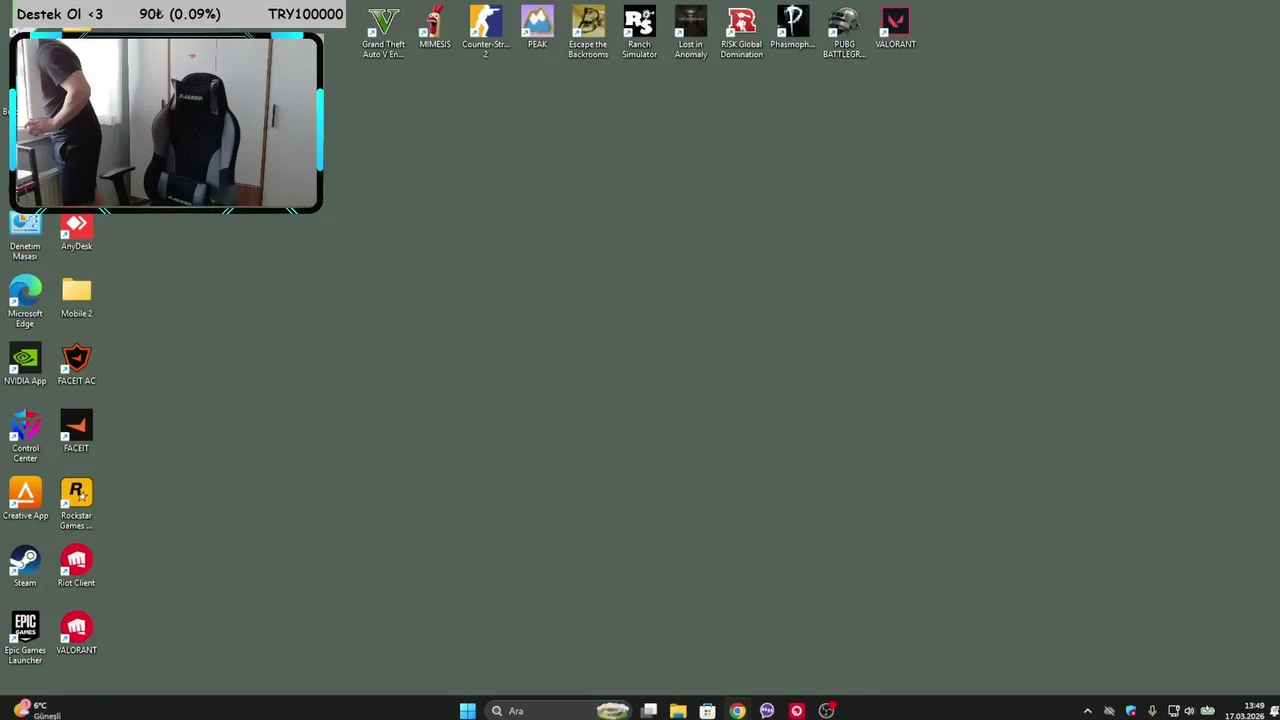The width and height of the screenshot is (1280, 720).
Task: Open the Ranch Simulator shortcut
Action: (x=639, y=33)
